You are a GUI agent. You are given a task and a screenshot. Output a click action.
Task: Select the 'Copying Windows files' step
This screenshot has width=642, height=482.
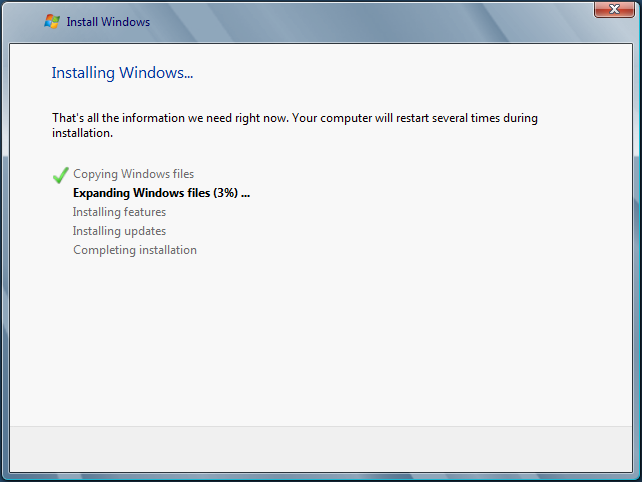tap(133, 174)
